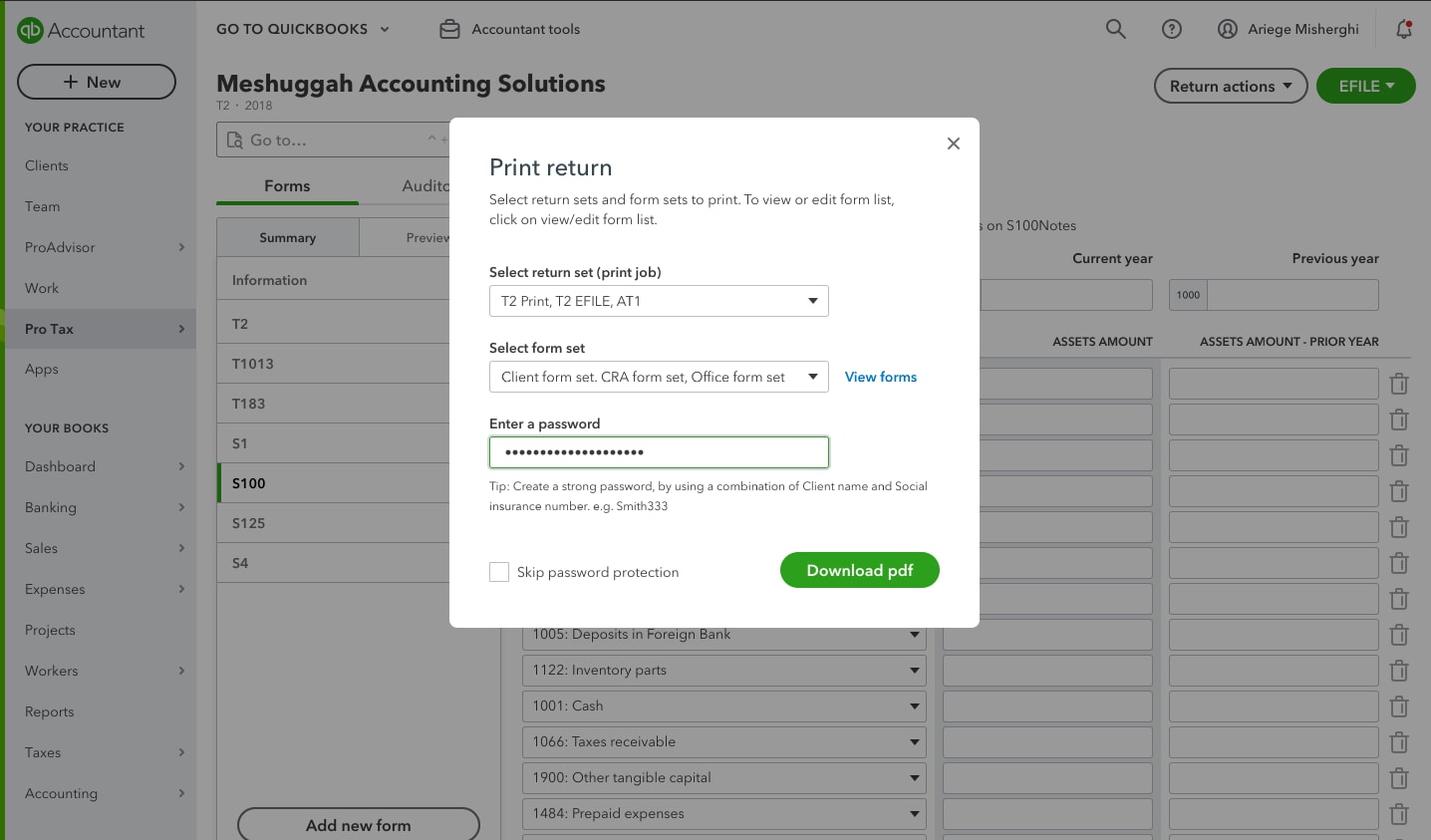This screenshot has width=1431, height=840.
Task: Open Team in the sidebar
Action: [43, 206]
